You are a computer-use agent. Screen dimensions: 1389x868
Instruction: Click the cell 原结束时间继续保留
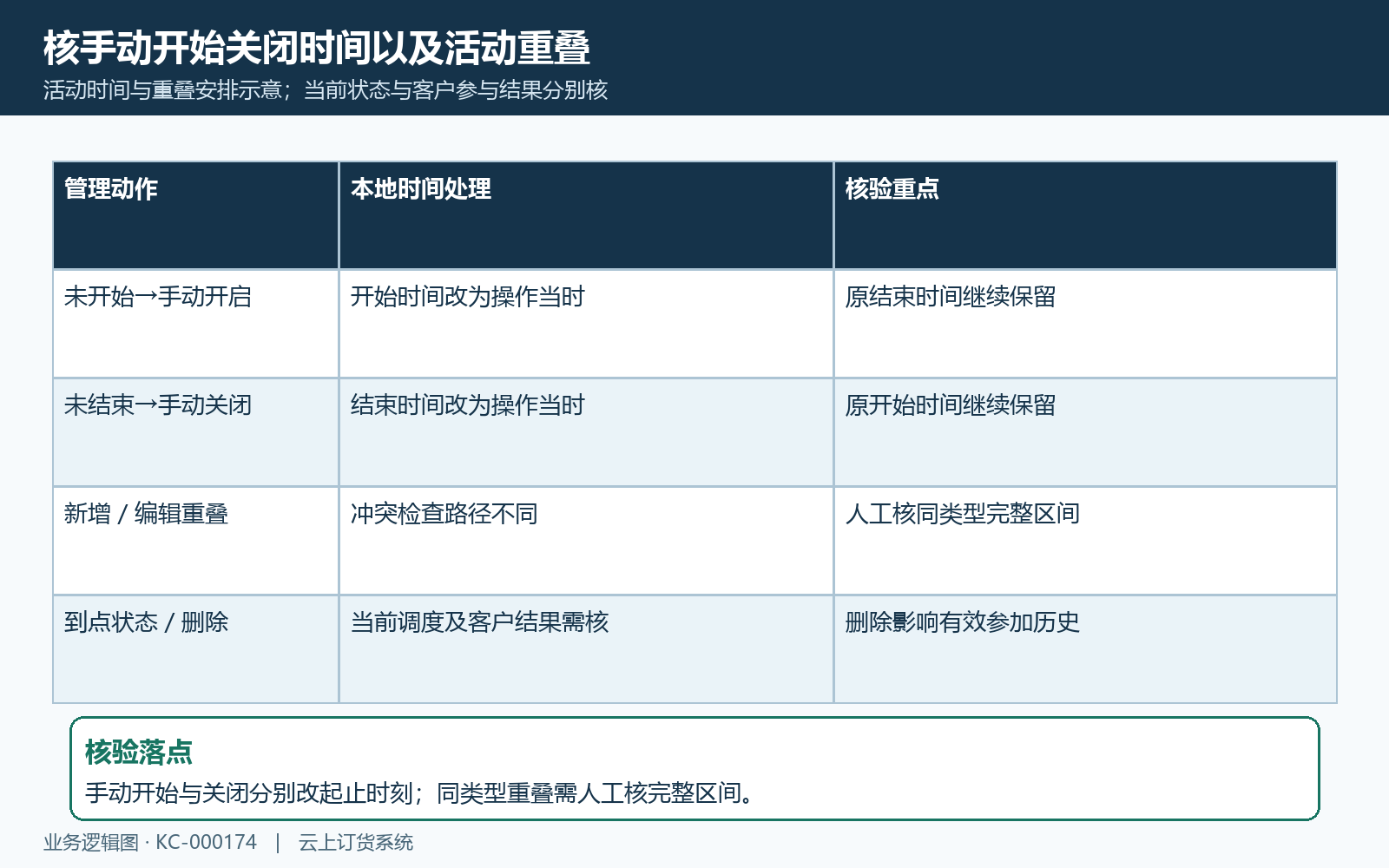point(1085,324)
